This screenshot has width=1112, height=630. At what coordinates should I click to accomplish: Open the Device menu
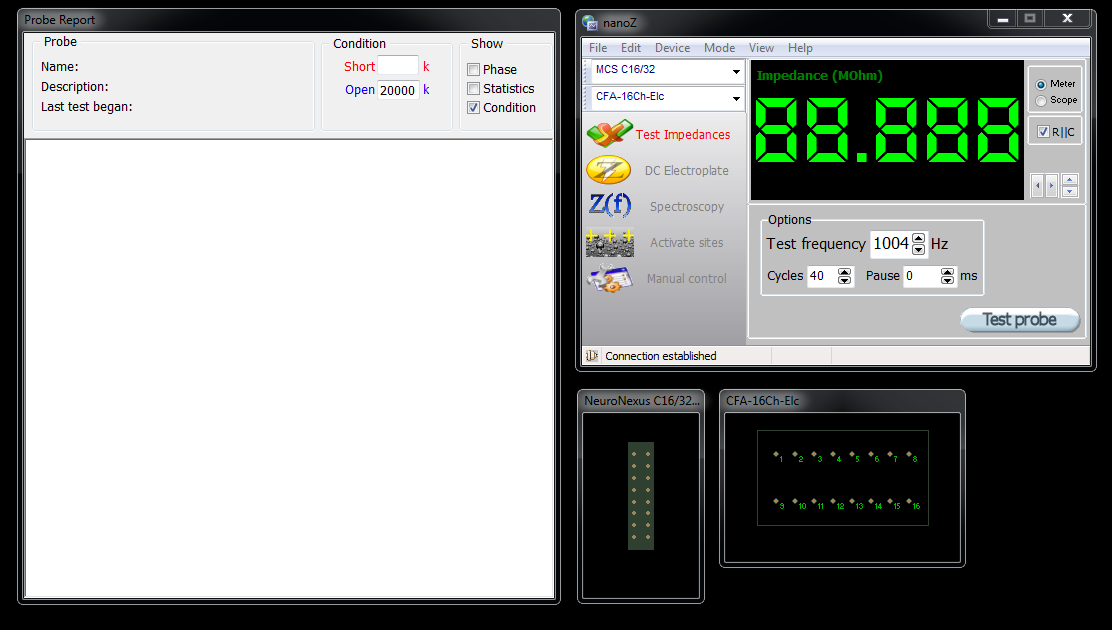(672, 48)
